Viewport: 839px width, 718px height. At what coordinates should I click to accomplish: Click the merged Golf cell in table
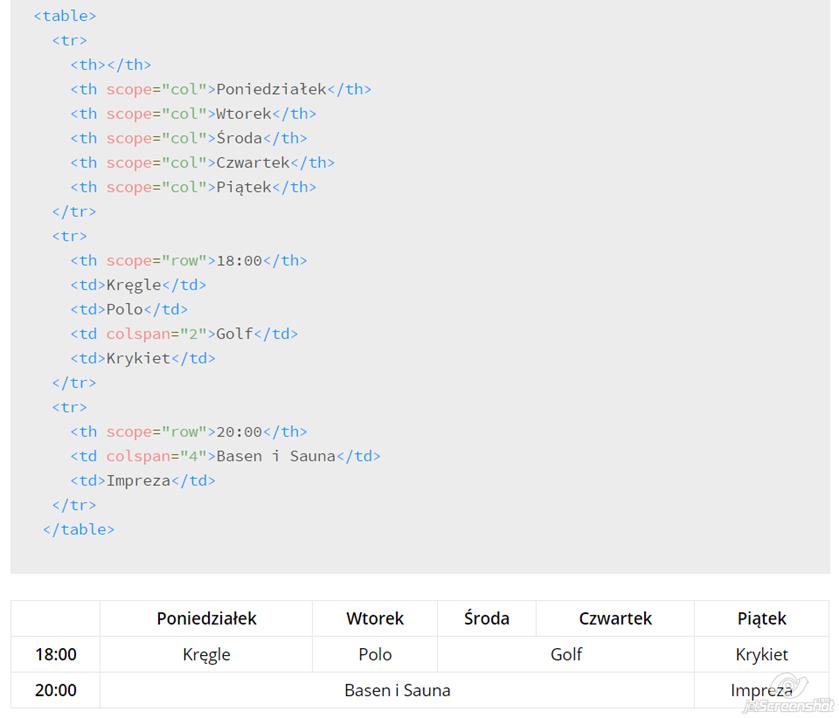click(566, 654)
